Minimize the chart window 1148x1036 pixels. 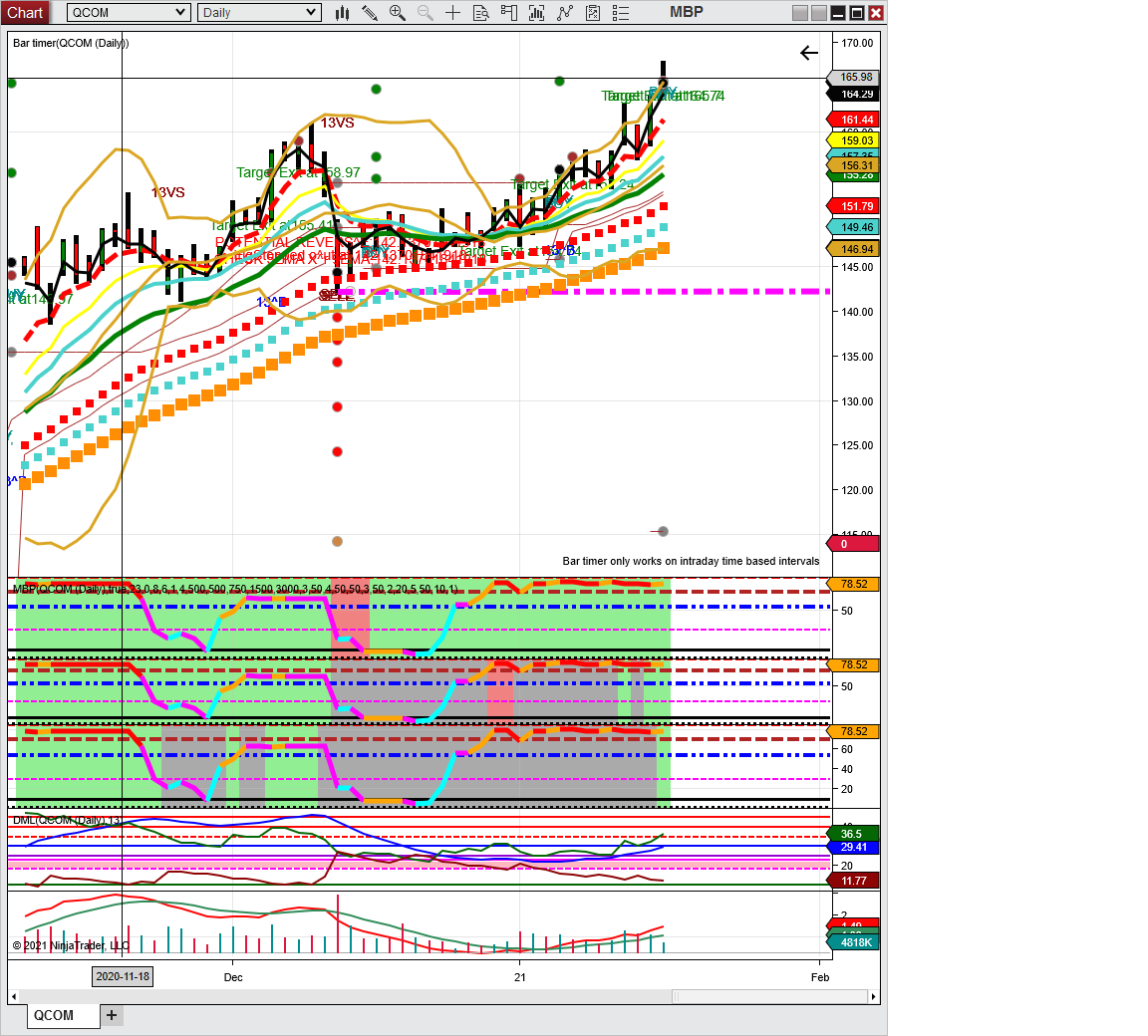pos(837,12)
